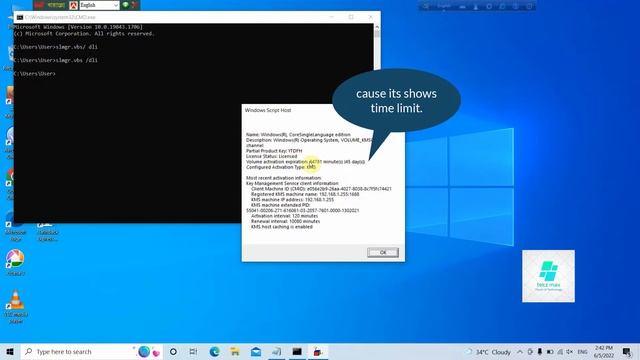Launch Microsoft Edge from the taskbar
The height and width of the screenshot is (360, 640).
[214, 351]
